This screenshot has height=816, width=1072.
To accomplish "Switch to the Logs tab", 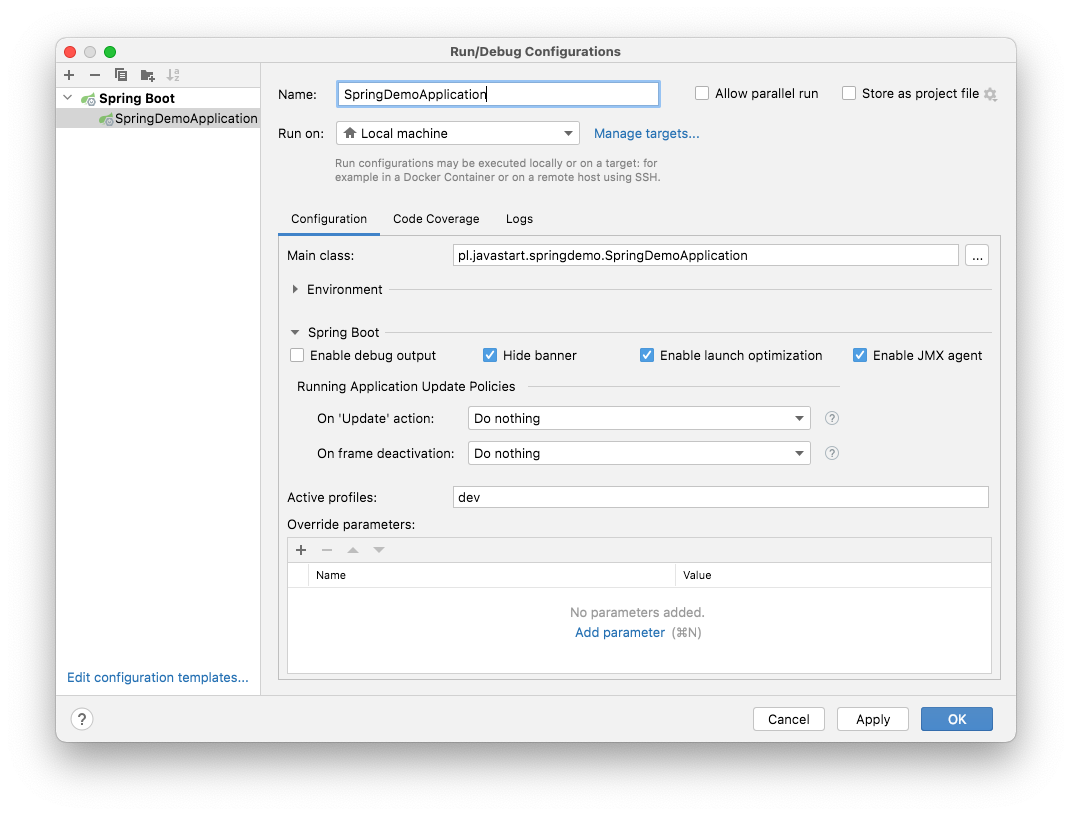I will pyautogui.click(x=519, y=219).
